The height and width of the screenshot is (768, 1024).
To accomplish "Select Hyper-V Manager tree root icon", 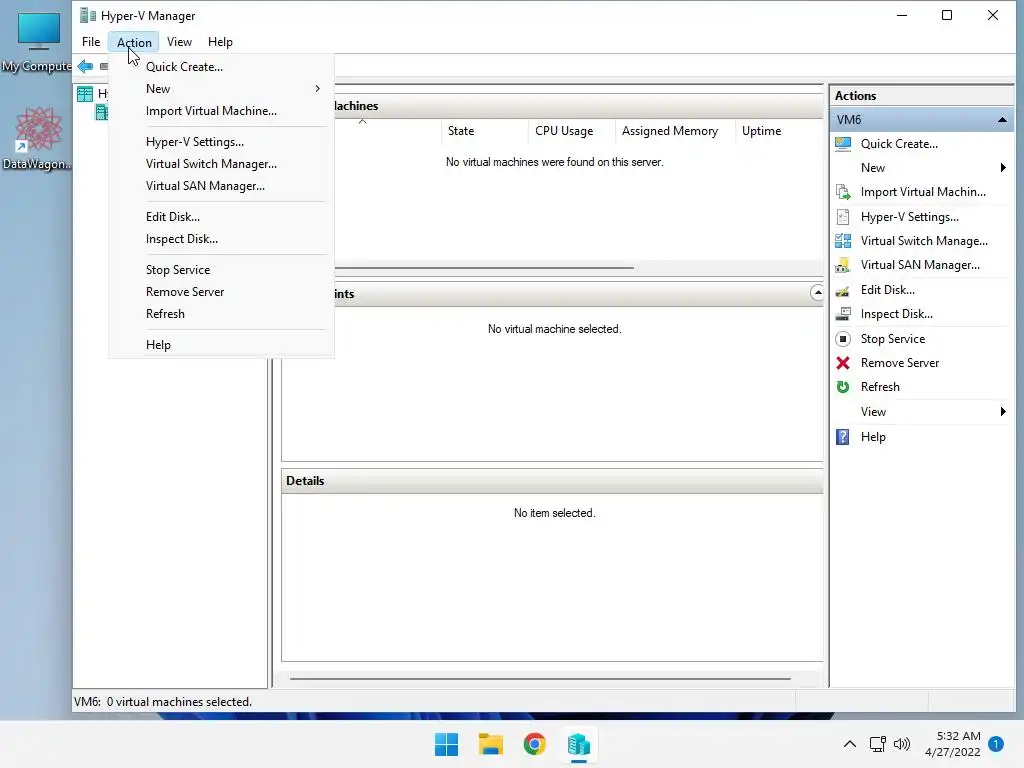I will click(85, 94).
